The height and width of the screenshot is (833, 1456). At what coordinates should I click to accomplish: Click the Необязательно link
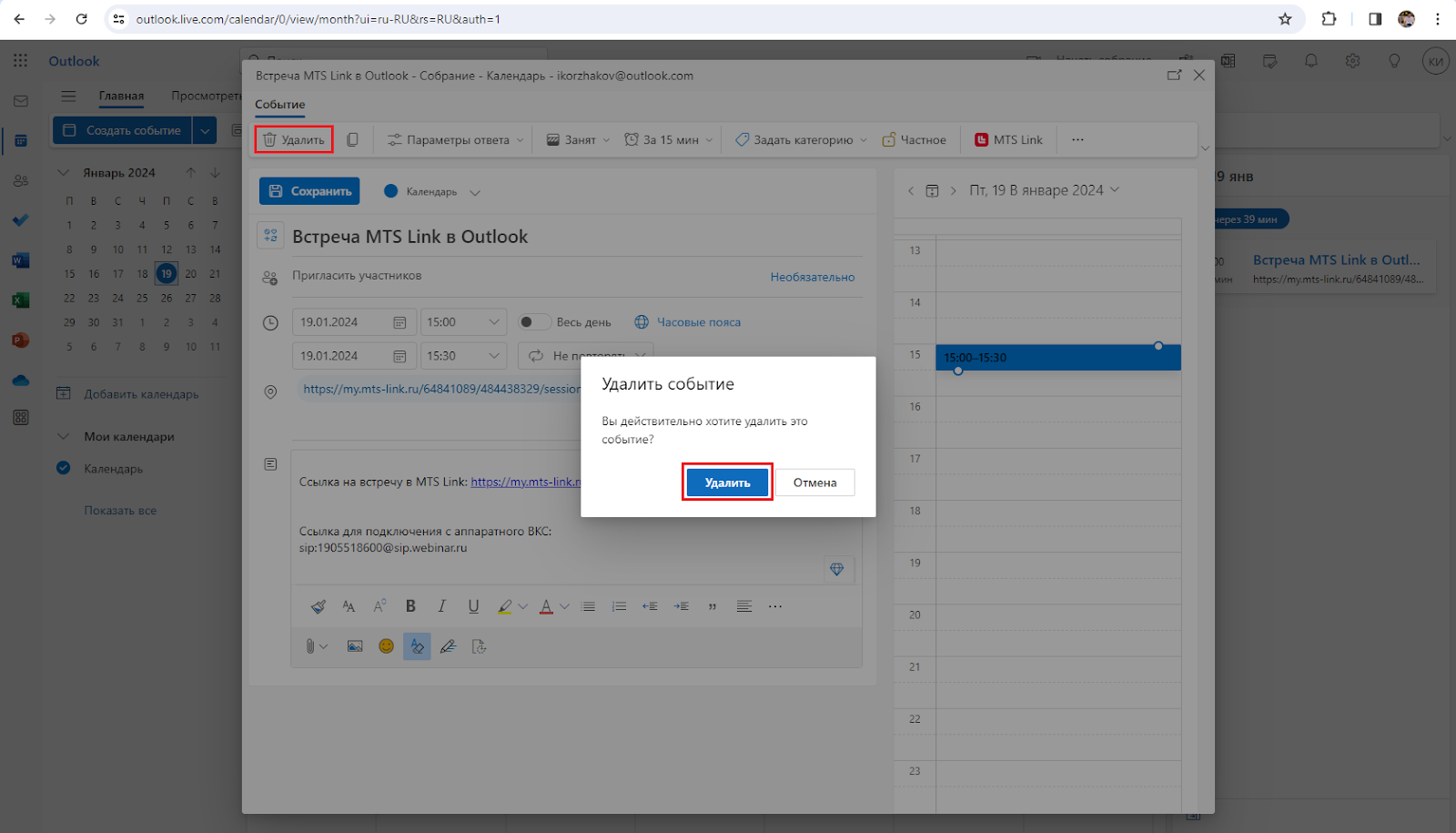813,277
